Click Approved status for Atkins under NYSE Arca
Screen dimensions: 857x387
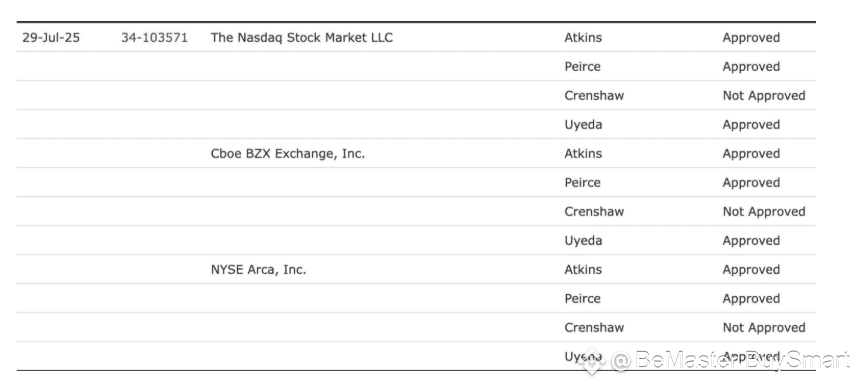point(751,270)
